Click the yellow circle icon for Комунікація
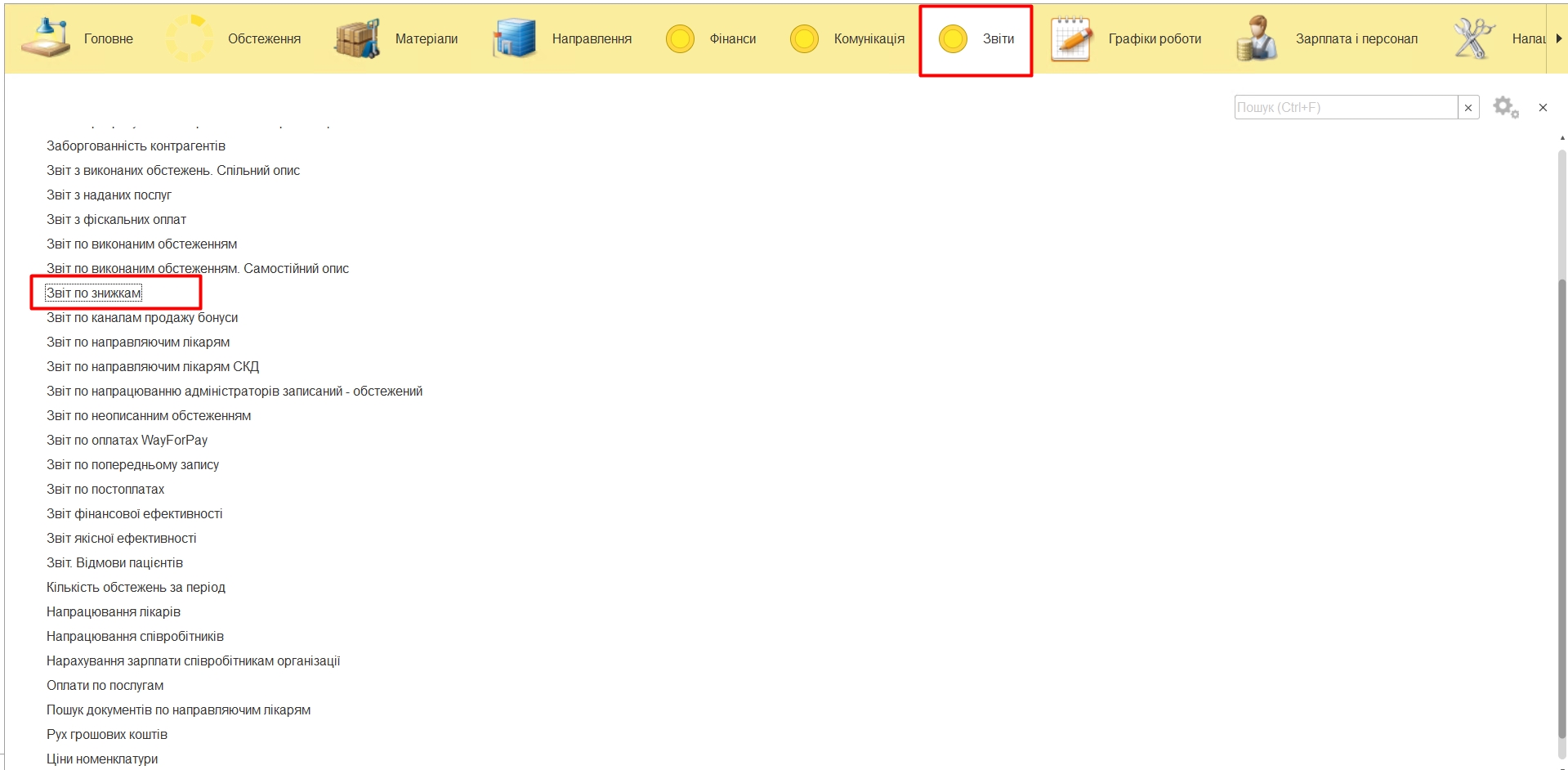This screenshot has width=1568, height=770. pyautogui.click(x=804, y=38)
